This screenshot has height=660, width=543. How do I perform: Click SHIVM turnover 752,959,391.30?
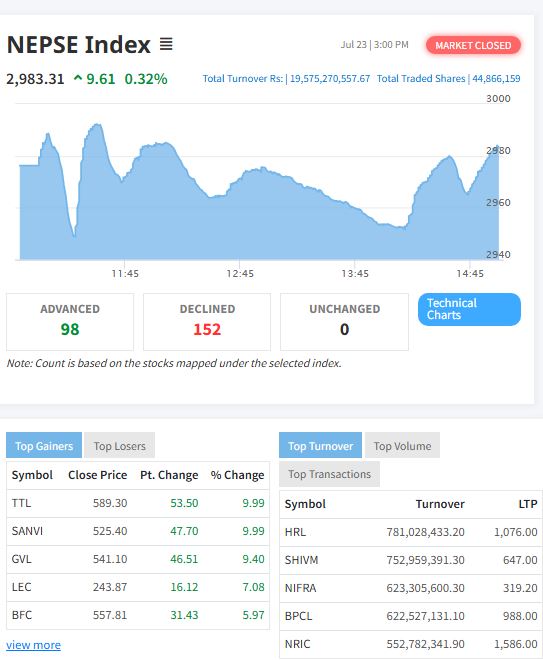[426, 560]
